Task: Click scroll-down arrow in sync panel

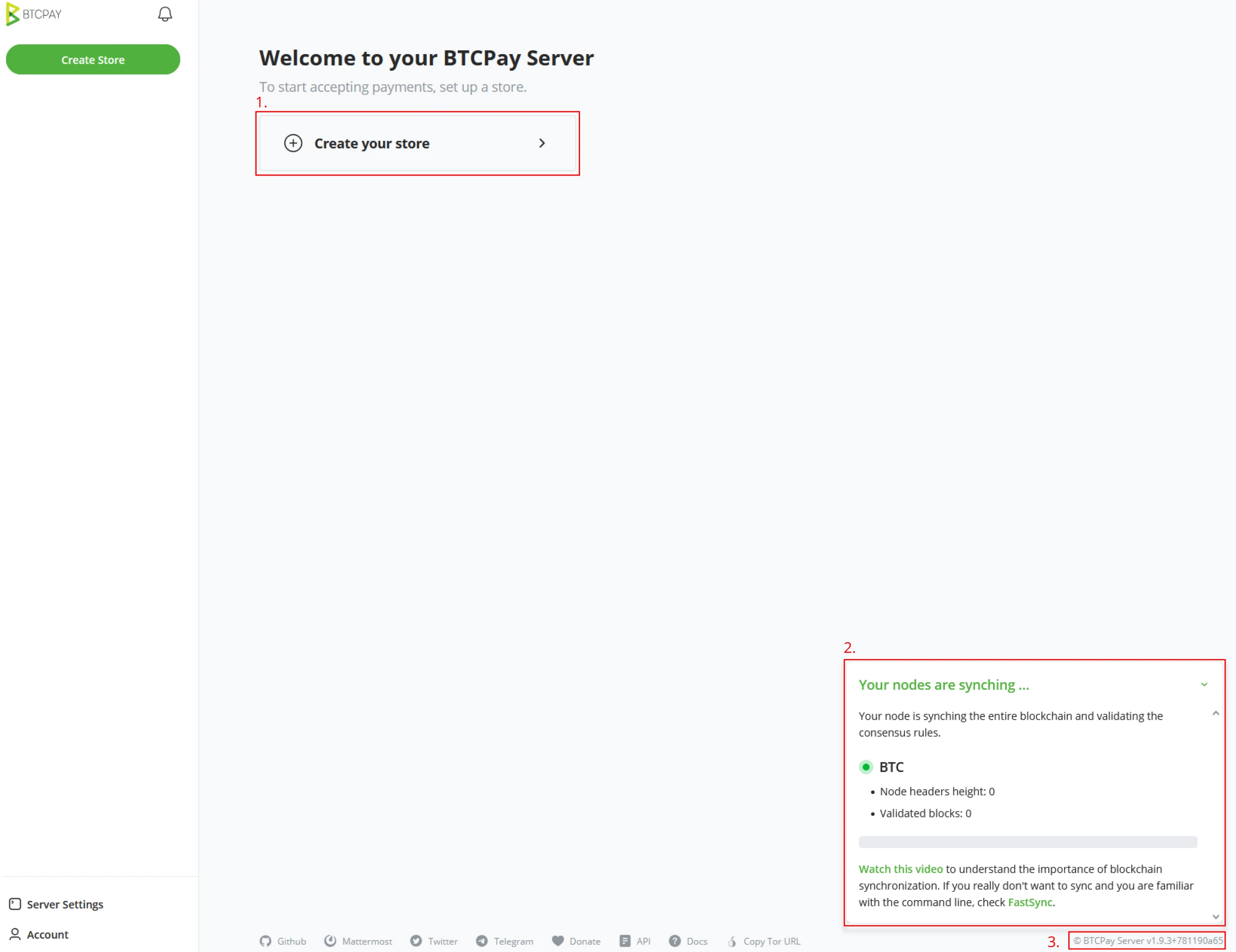Action: point(1215,917)
